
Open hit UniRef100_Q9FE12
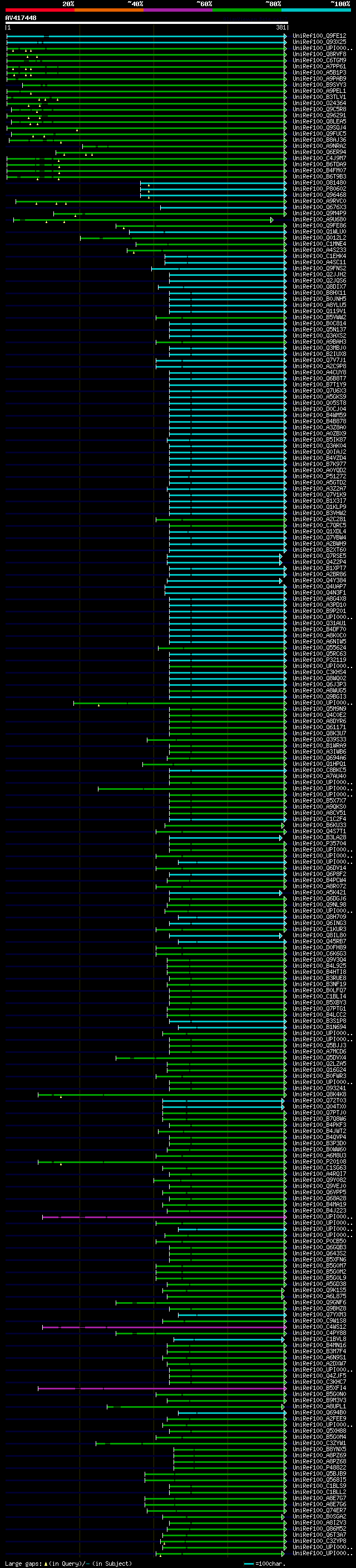point(319,36)
